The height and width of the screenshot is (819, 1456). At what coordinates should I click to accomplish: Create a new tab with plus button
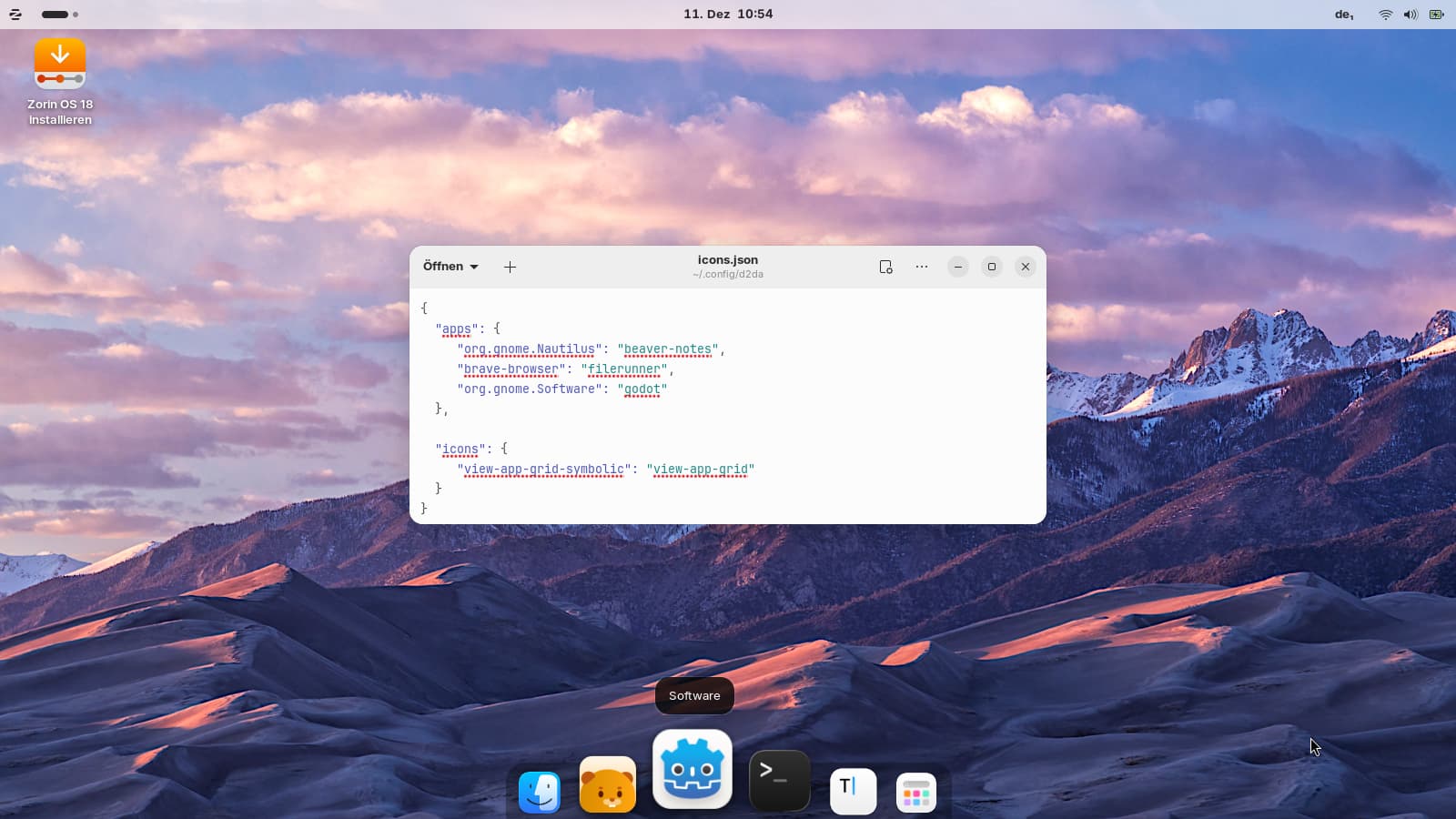(511, 267)
